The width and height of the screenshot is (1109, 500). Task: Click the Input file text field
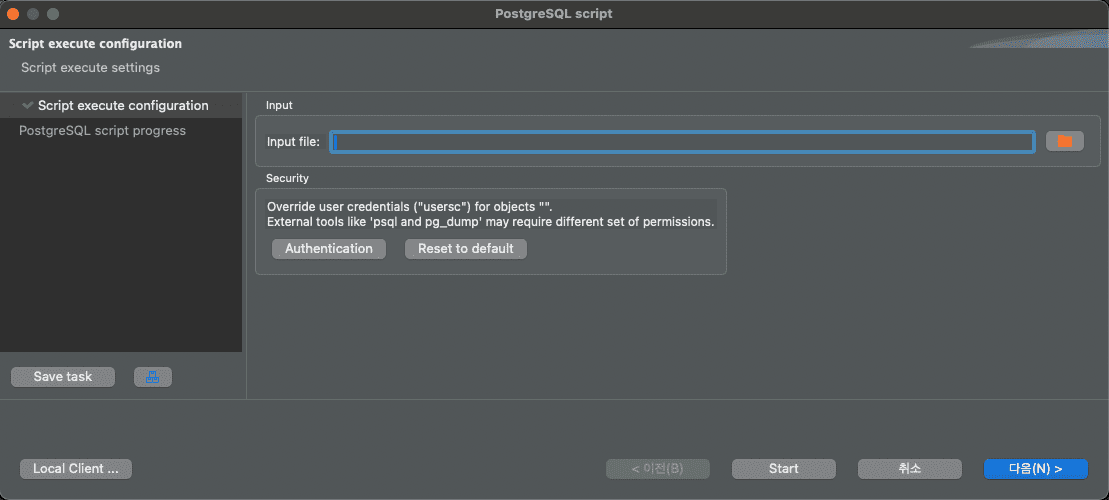(x=683, y=142)
